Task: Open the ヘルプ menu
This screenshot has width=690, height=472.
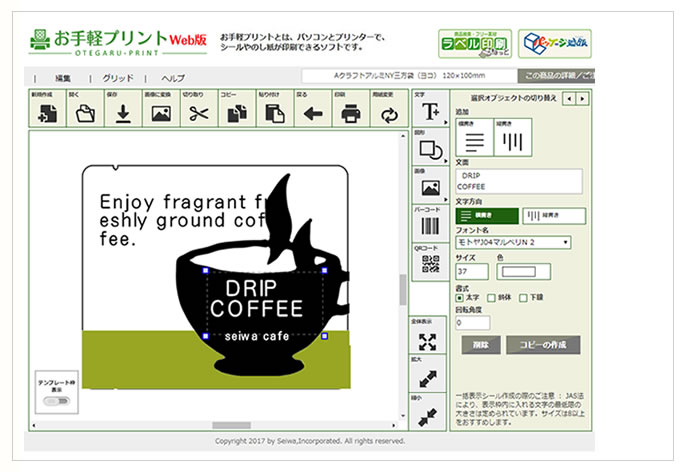Action: coord(173,78)
